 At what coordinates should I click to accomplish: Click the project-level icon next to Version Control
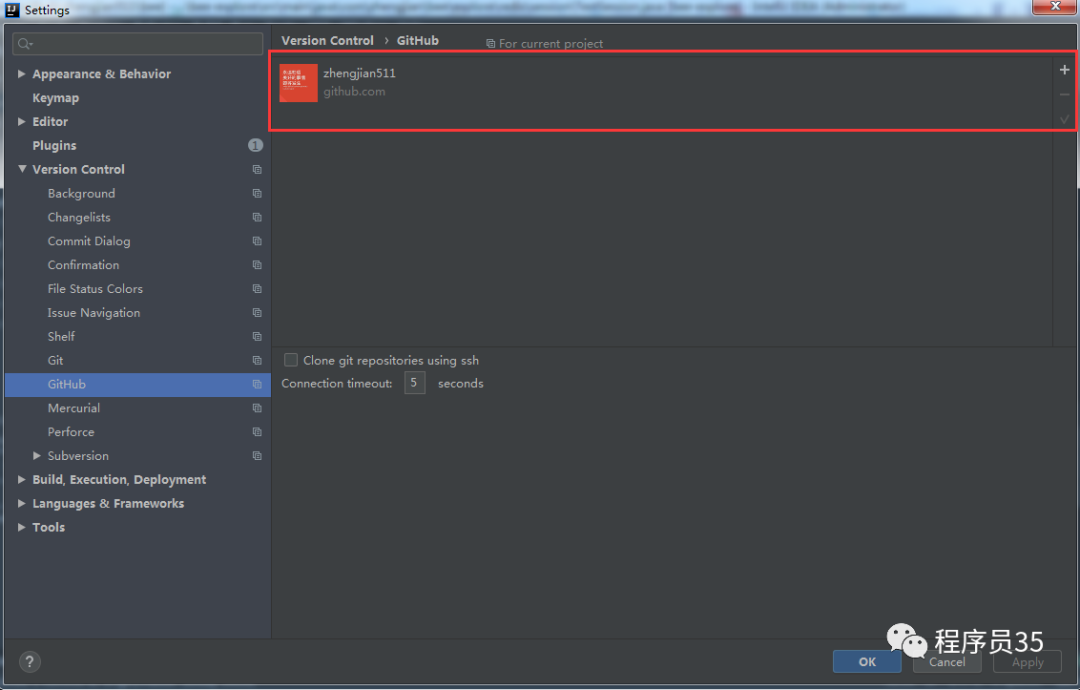pos(257,169)
